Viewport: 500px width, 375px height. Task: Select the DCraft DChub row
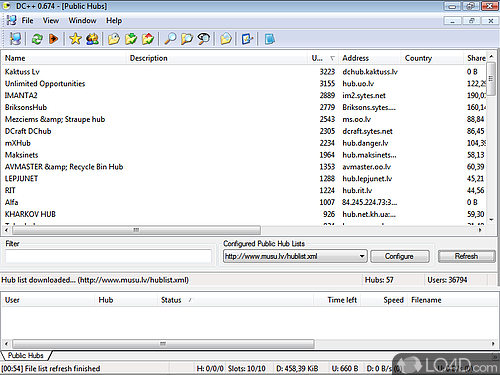(244, 131)
